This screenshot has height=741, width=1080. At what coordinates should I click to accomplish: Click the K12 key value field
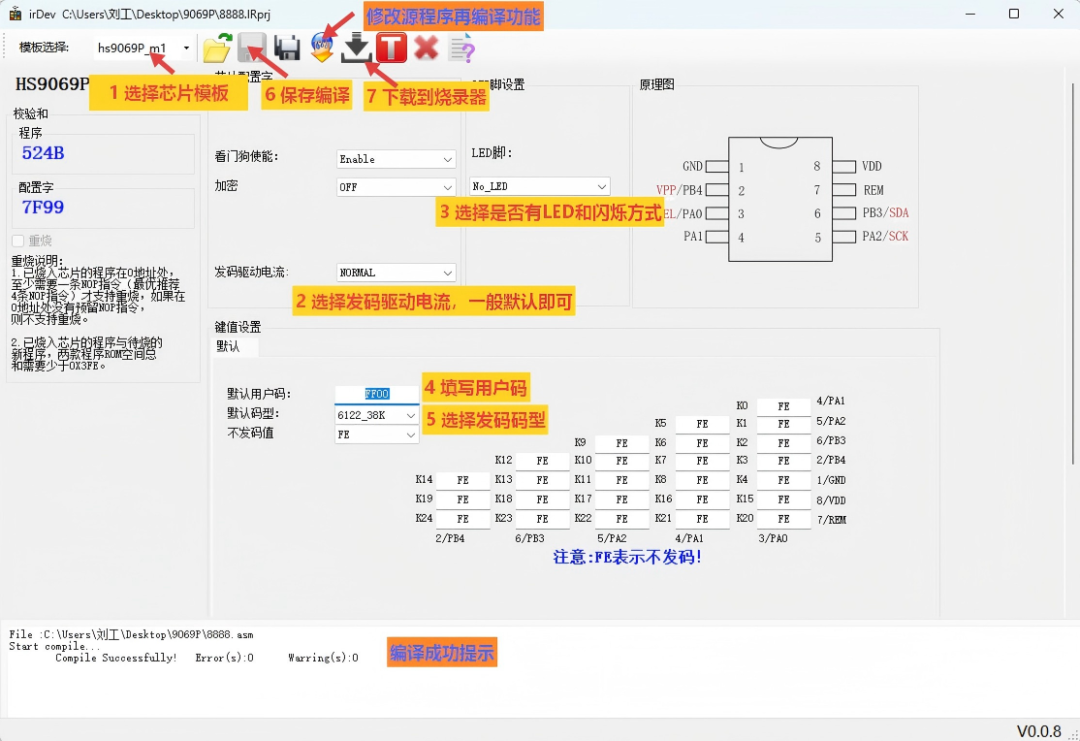pyautogui.click(x=542, y=461)
